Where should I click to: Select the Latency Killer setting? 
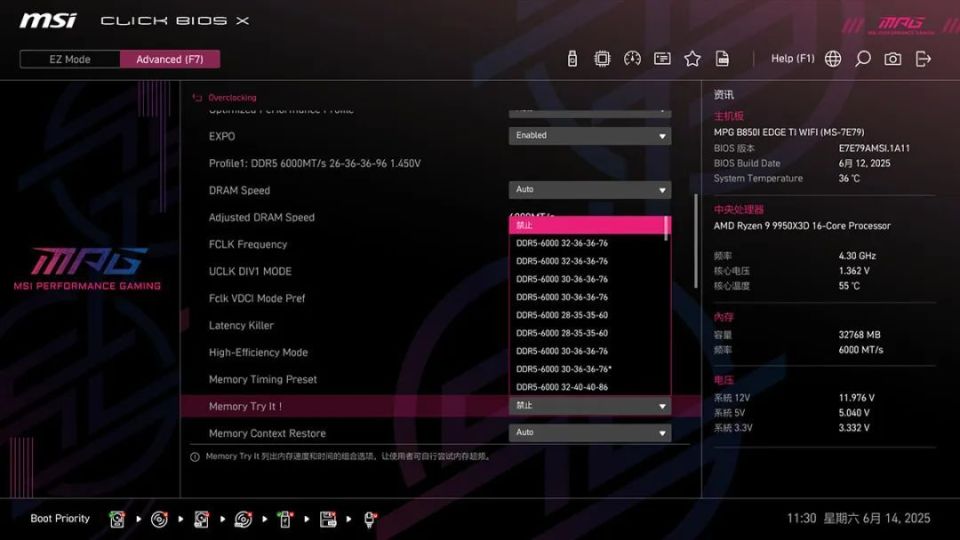pyautogui.click(x=241, y=325)
